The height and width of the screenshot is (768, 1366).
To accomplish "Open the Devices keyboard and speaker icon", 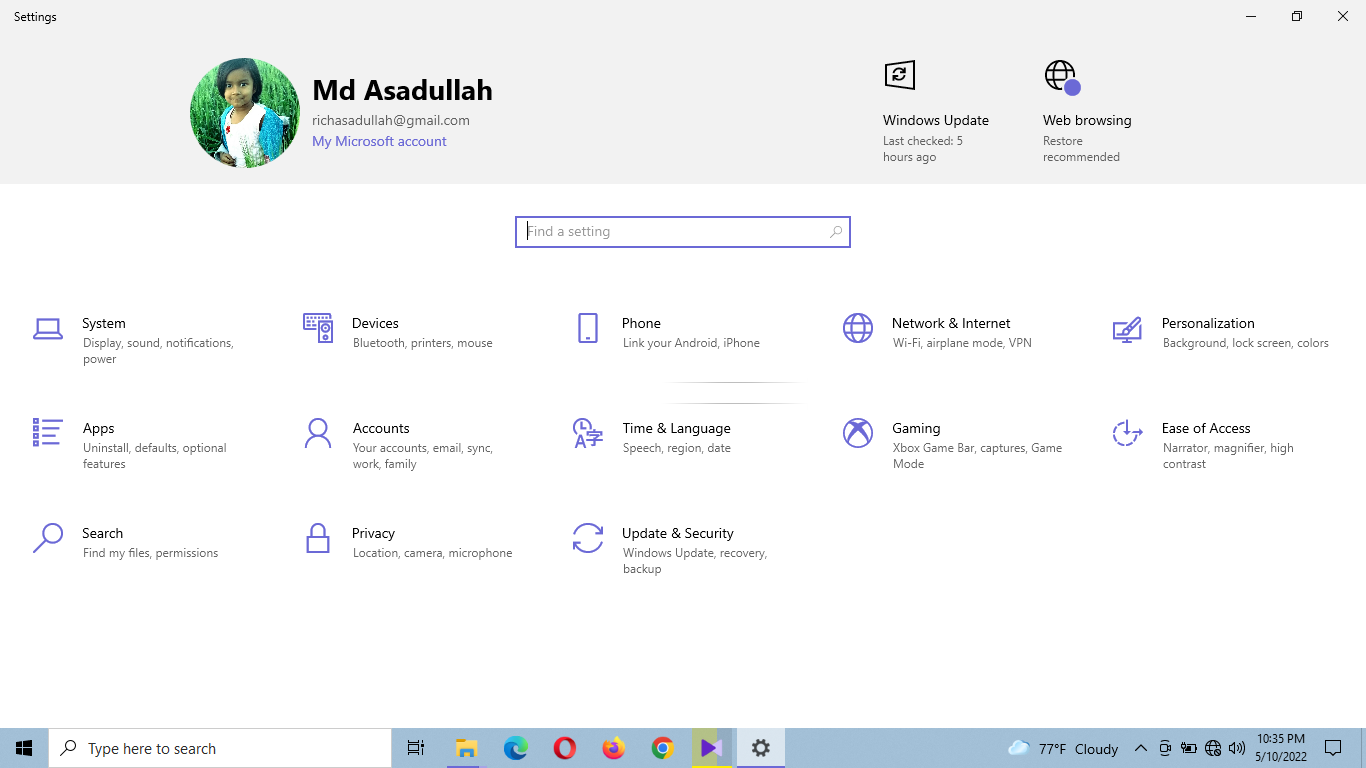I will [x=318, y=327].
